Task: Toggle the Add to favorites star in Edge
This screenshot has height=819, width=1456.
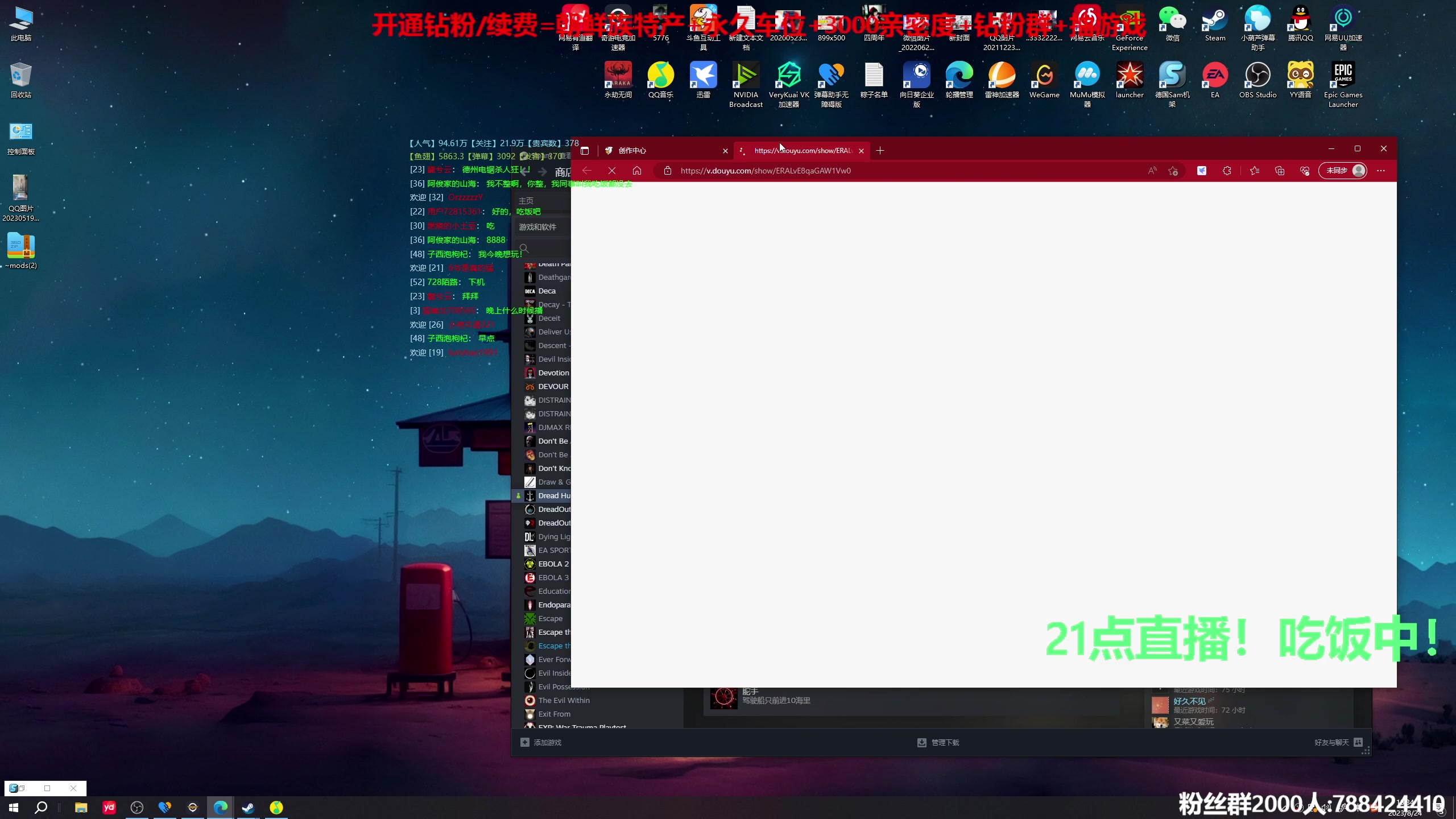Action: (1173, 171)
